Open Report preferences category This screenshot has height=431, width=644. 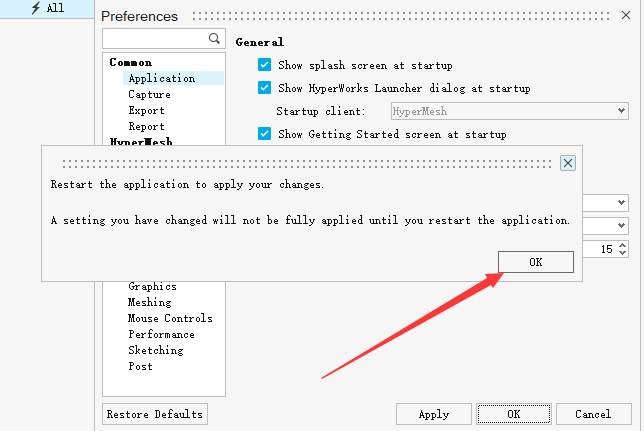(146, 126)
